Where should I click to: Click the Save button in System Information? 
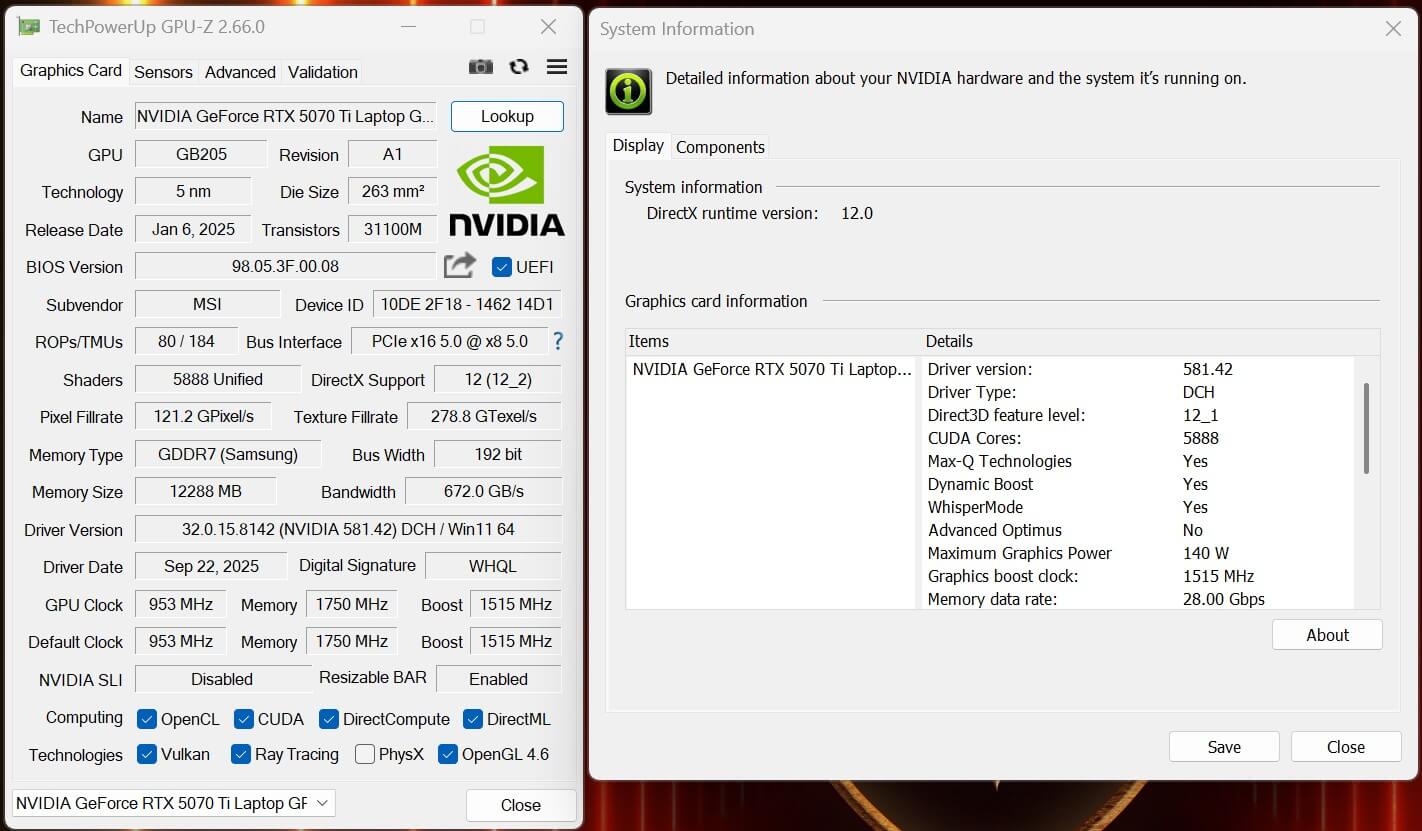[x=1223, y=746]
